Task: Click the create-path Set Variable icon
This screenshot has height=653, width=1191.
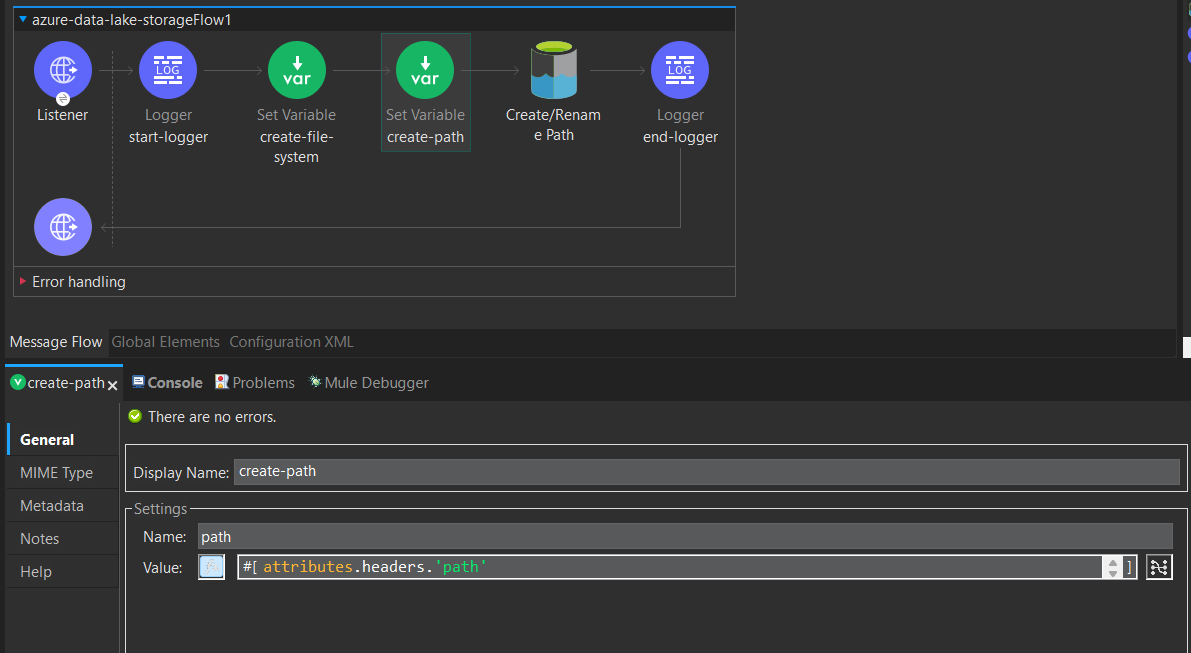Action: (425, 70)
